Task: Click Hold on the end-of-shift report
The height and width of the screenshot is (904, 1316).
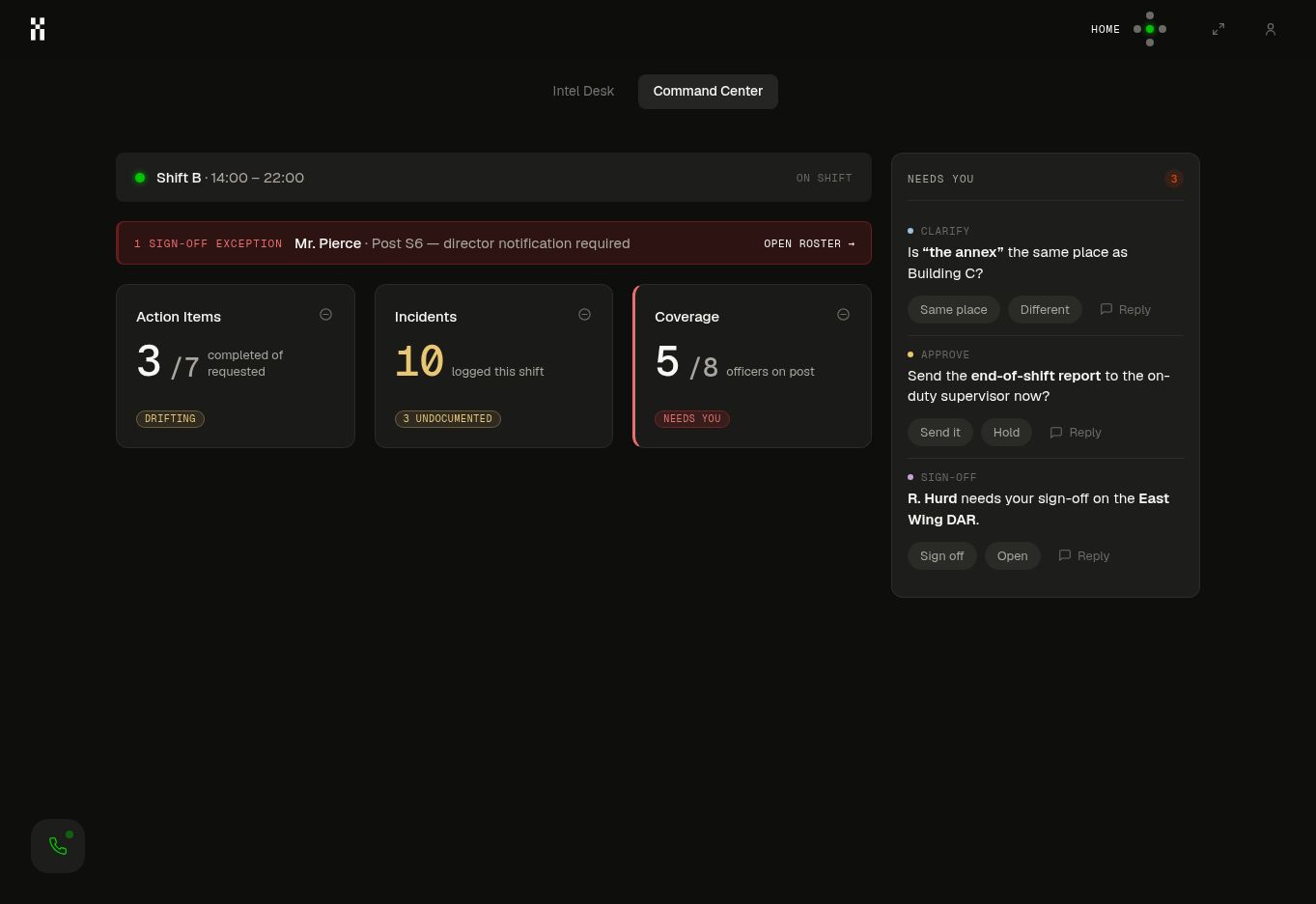Action: click(x=1006, y=432)
